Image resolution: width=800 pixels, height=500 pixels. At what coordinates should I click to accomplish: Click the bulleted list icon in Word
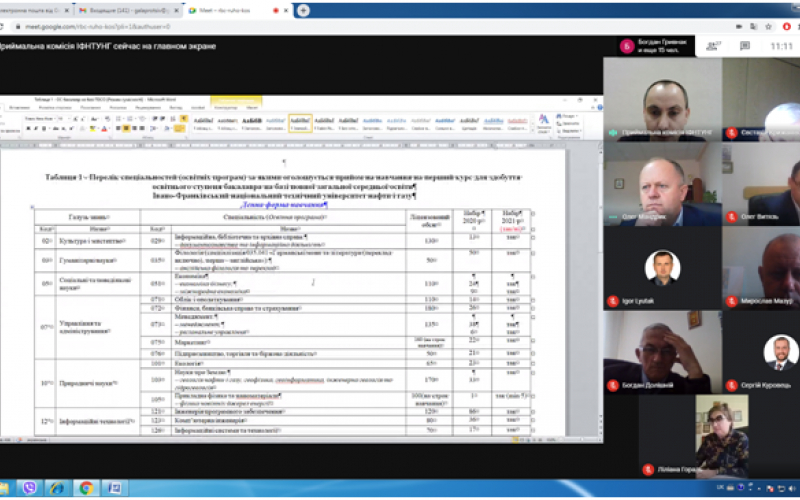pos(119,119)
